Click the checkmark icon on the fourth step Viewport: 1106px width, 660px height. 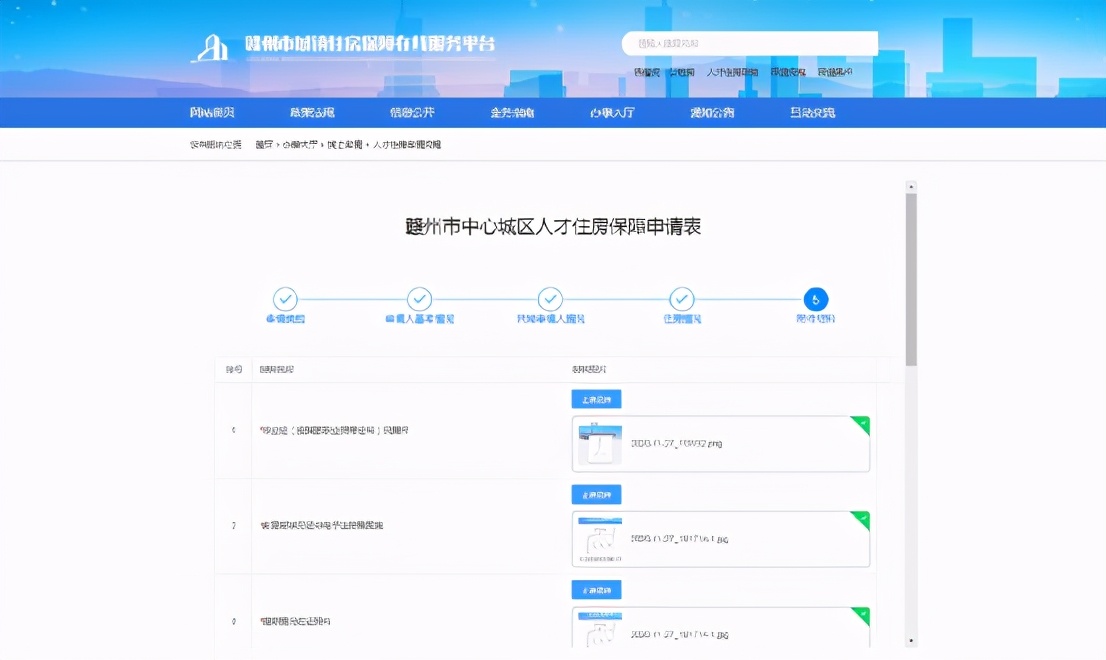[x=682, y=300]
